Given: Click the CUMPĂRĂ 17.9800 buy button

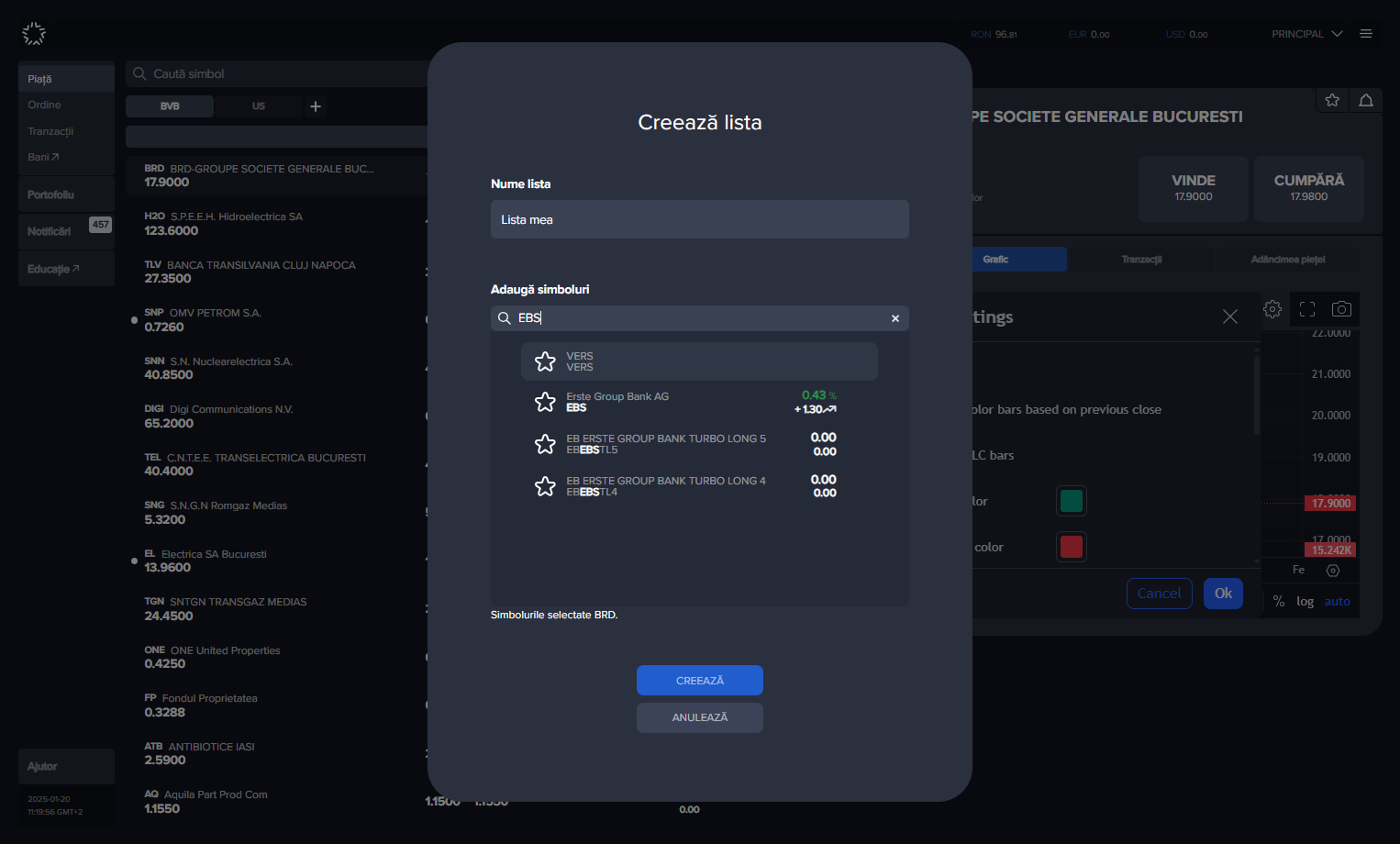Looking at the screenshot, I should [1309, 188].
